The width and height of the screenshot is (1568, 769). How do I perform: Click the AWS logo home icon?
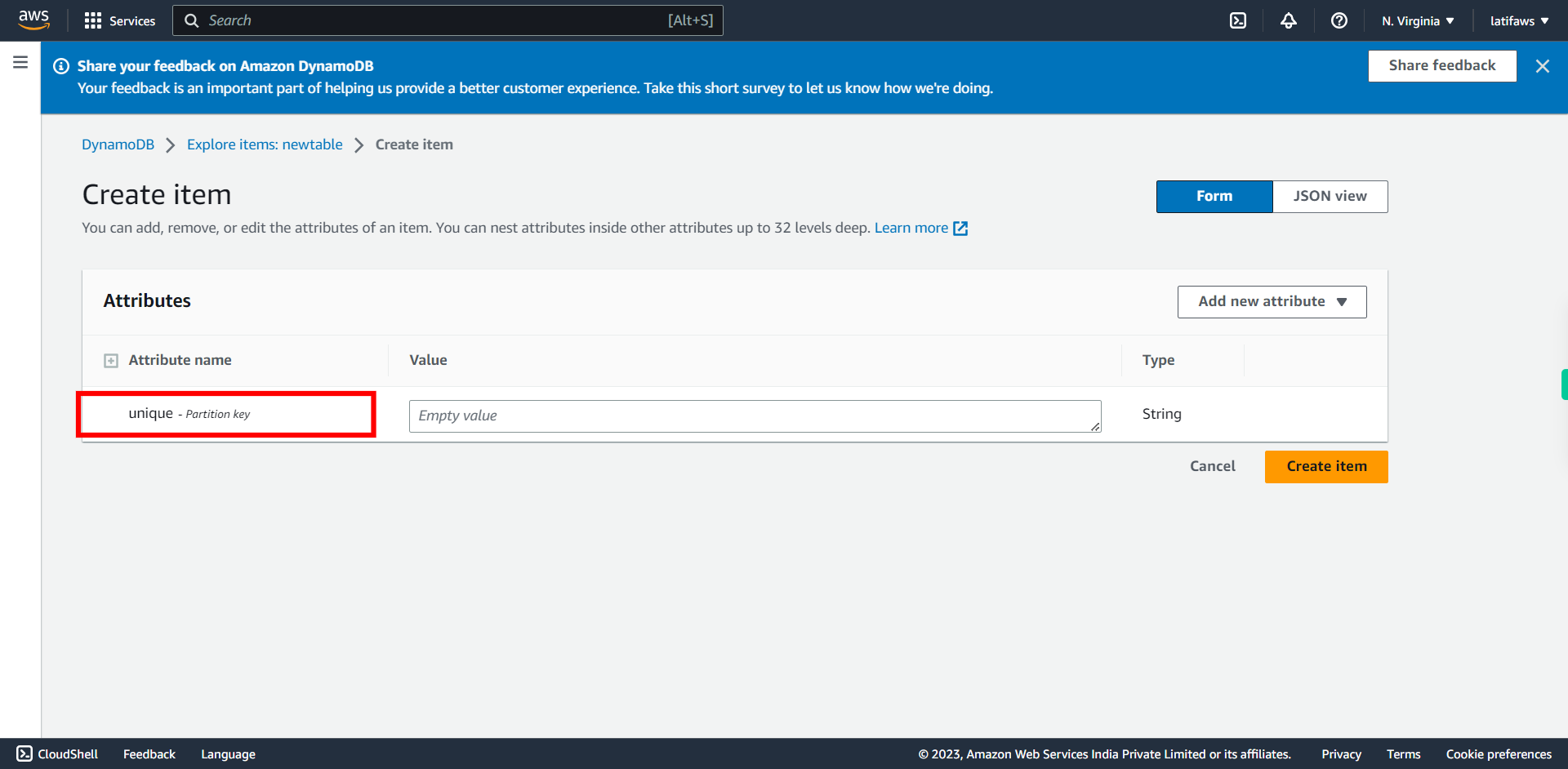click(33, 20)
